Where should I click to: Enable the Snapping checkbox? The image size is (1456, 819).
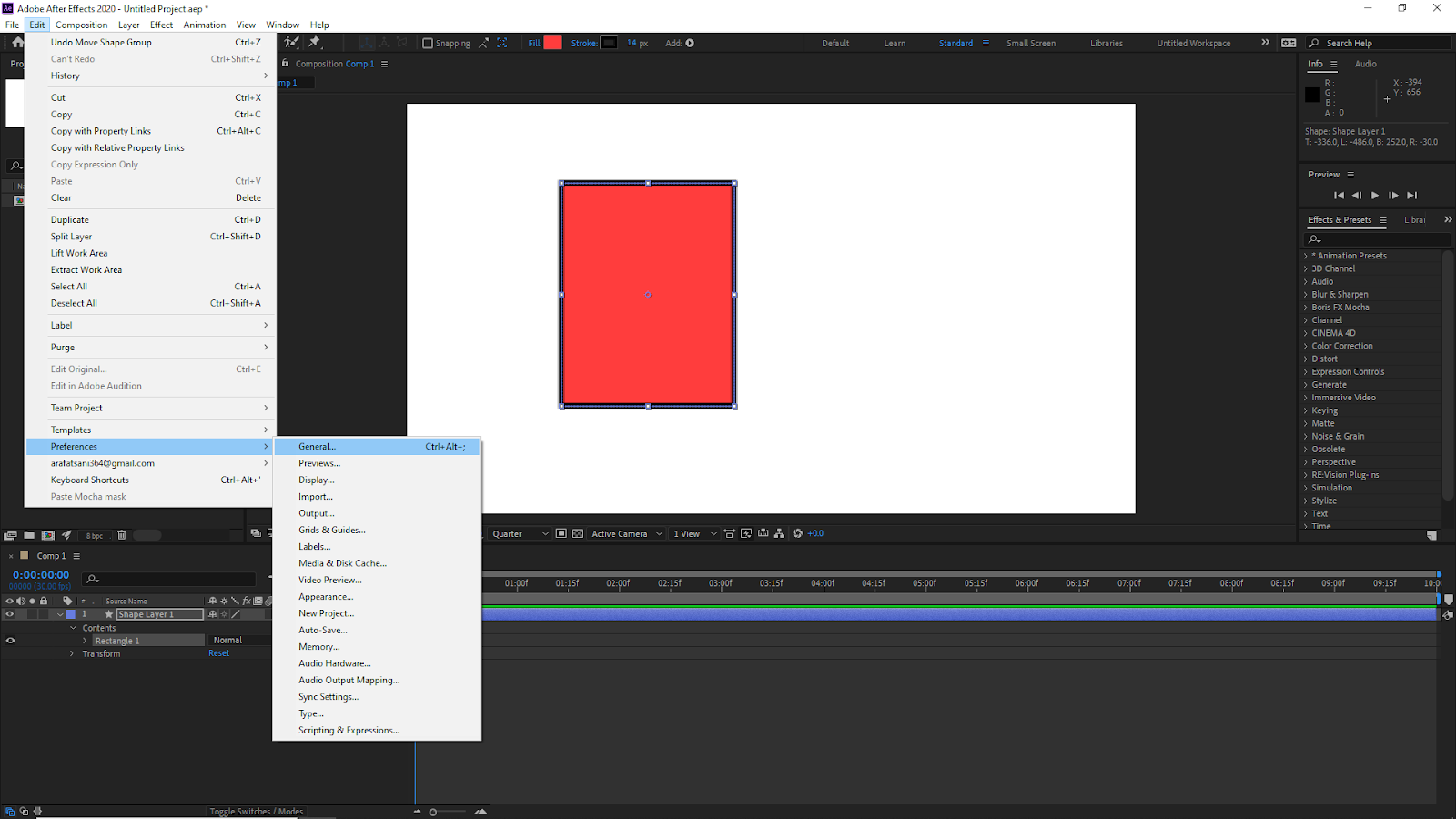click(428, 44)
